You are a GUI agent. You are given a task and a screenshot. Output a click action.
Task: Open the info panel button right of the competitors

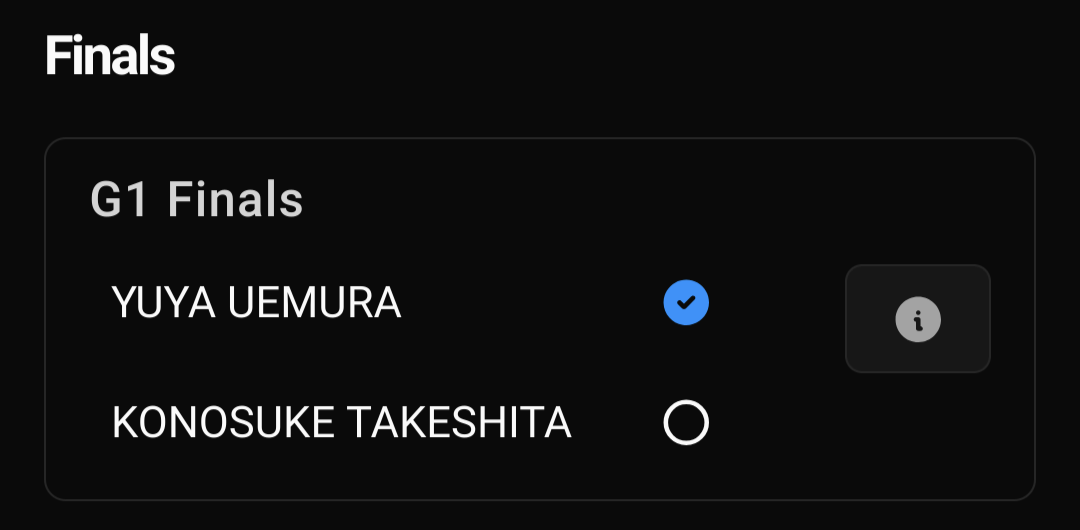[917, 319]
